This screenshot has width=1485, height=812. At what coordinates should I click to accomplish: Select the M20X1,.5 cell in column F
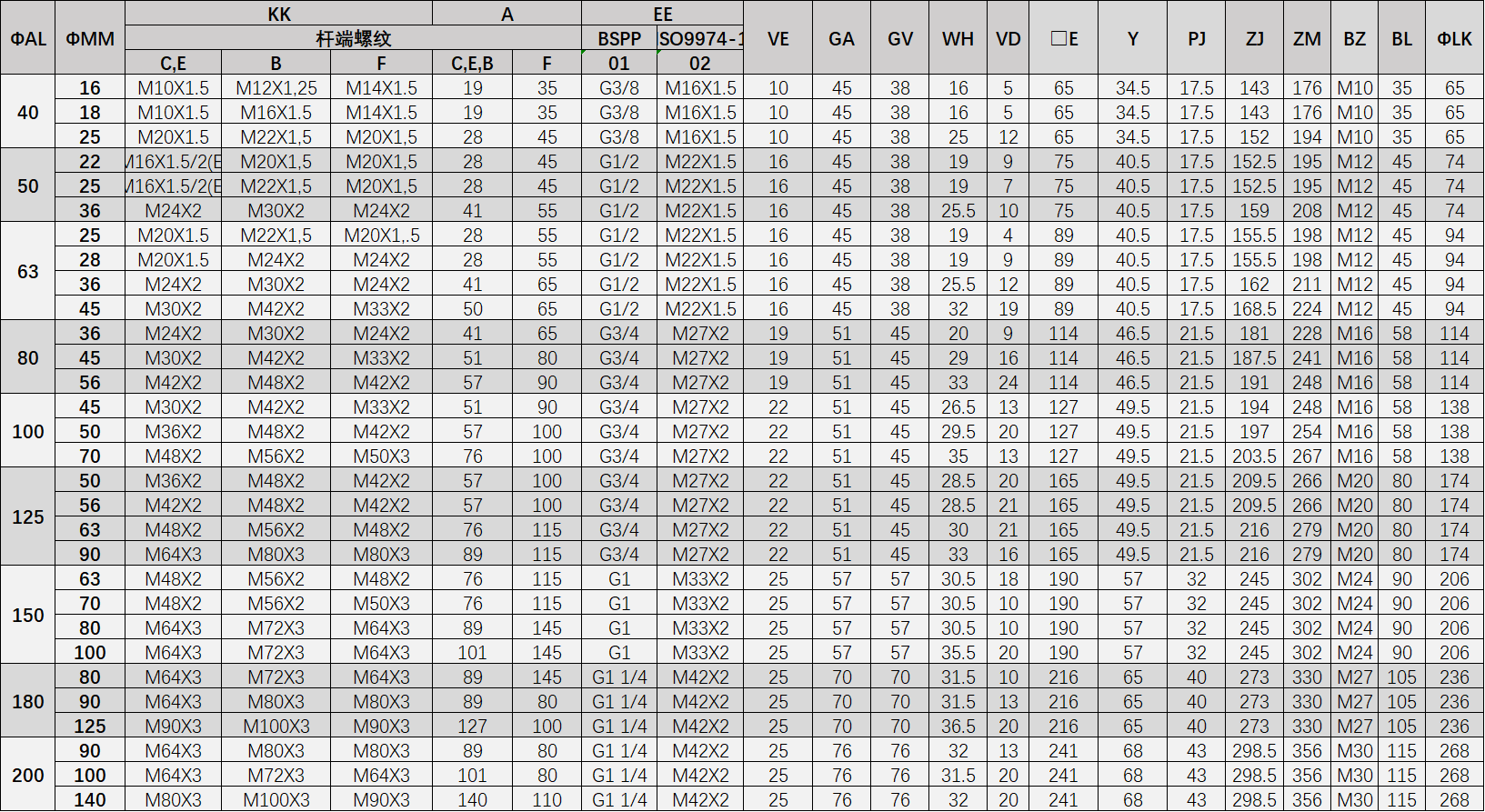pyautogui.click(x=382, y=236)
